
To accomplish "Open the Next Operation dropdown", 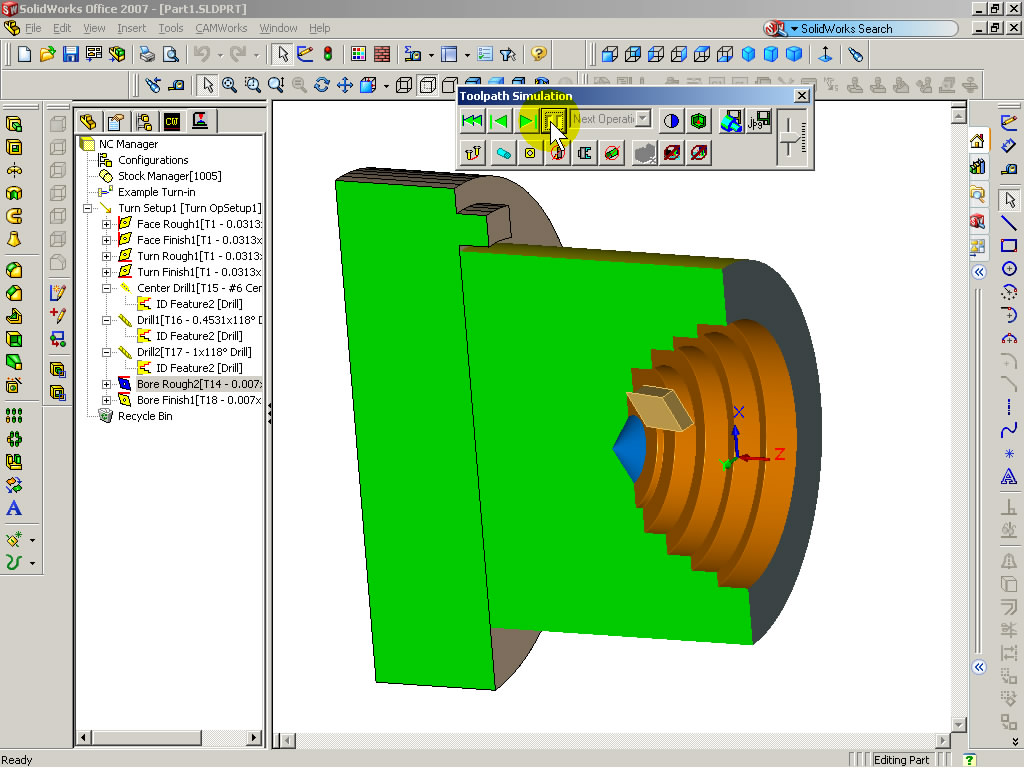I will (643, 119).
